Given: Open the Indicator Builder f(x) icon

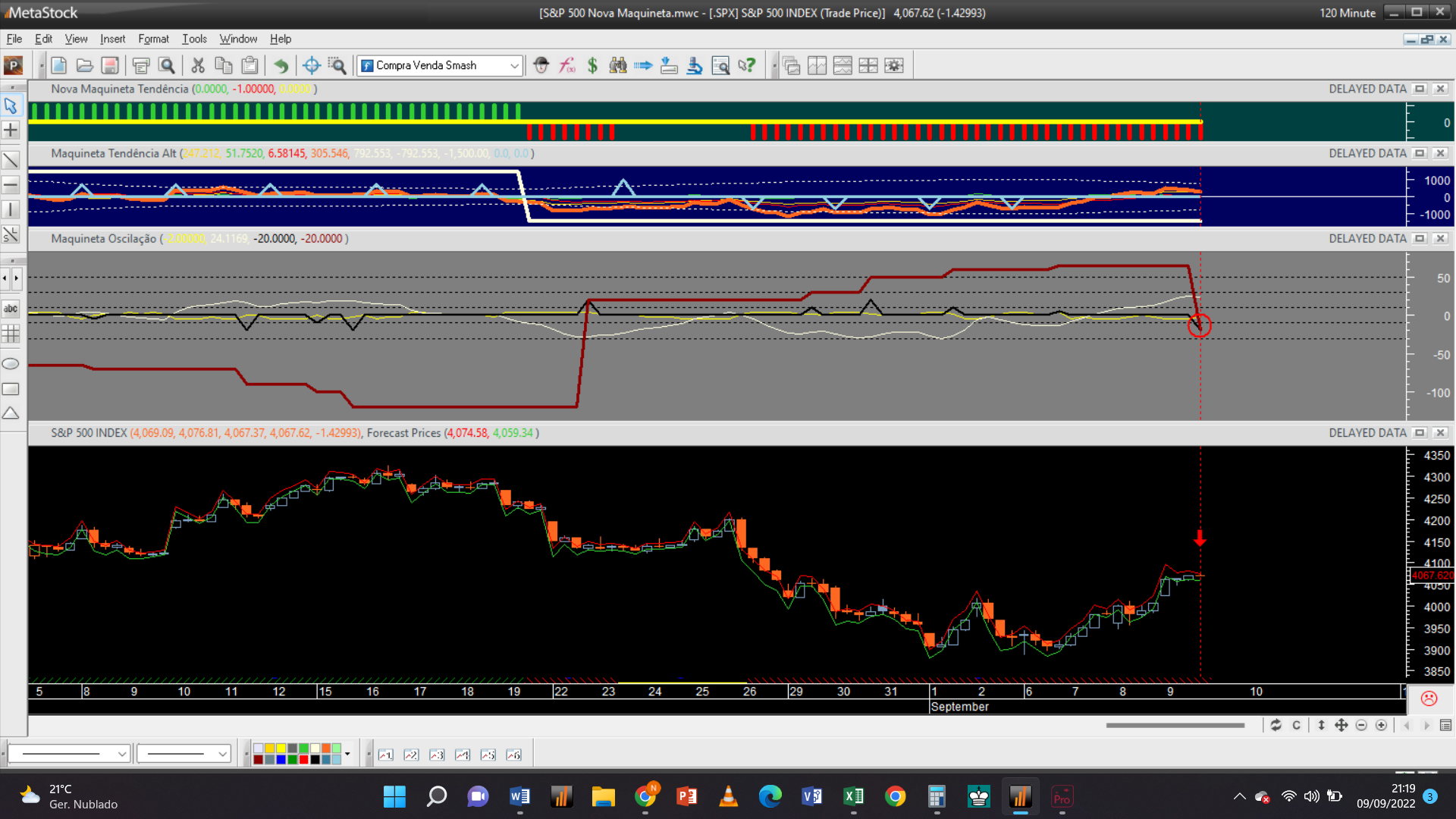Looking at the screenshot, I should click(x=567, y=66).
